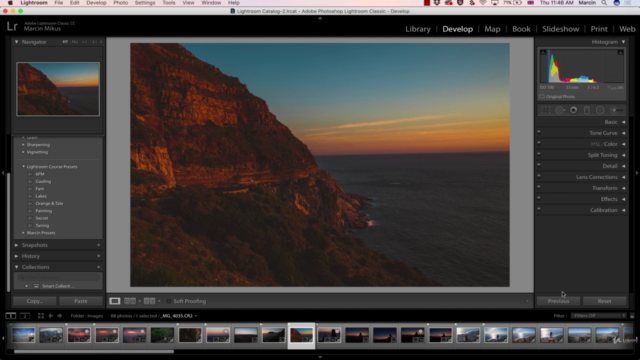Open macOS Spotlight search icon
Viewport: 640px width, 360px height.
point(604,3)
